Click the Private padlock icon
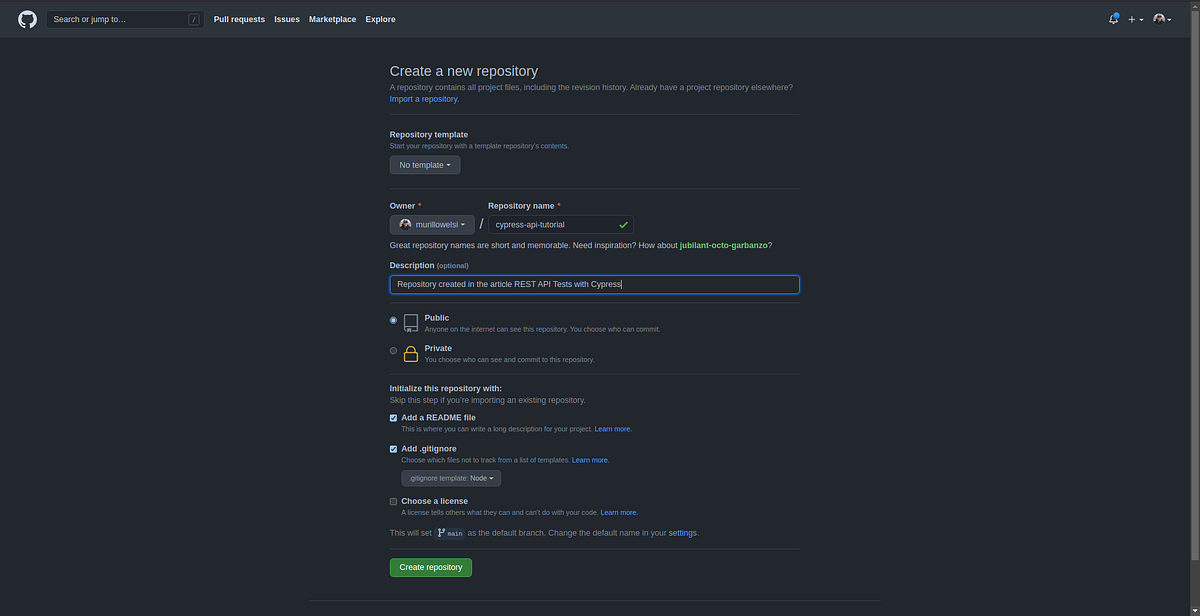The height and width of the screenshot is (616, 1200). pos(411,353)
